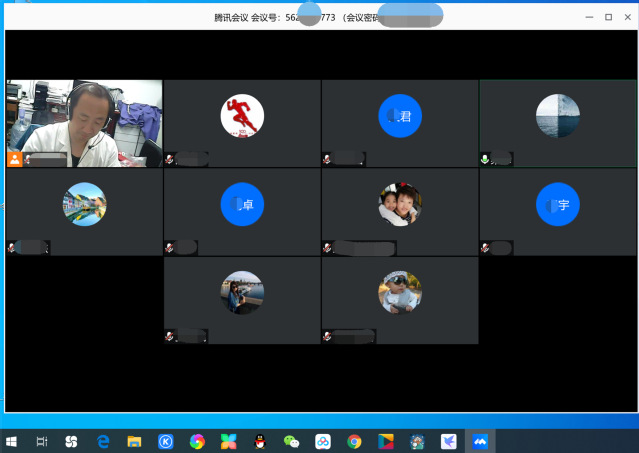639x453 pixels.
Task: Click the muted mic icon under the 宇 tile
Action: tap(485, 247)
